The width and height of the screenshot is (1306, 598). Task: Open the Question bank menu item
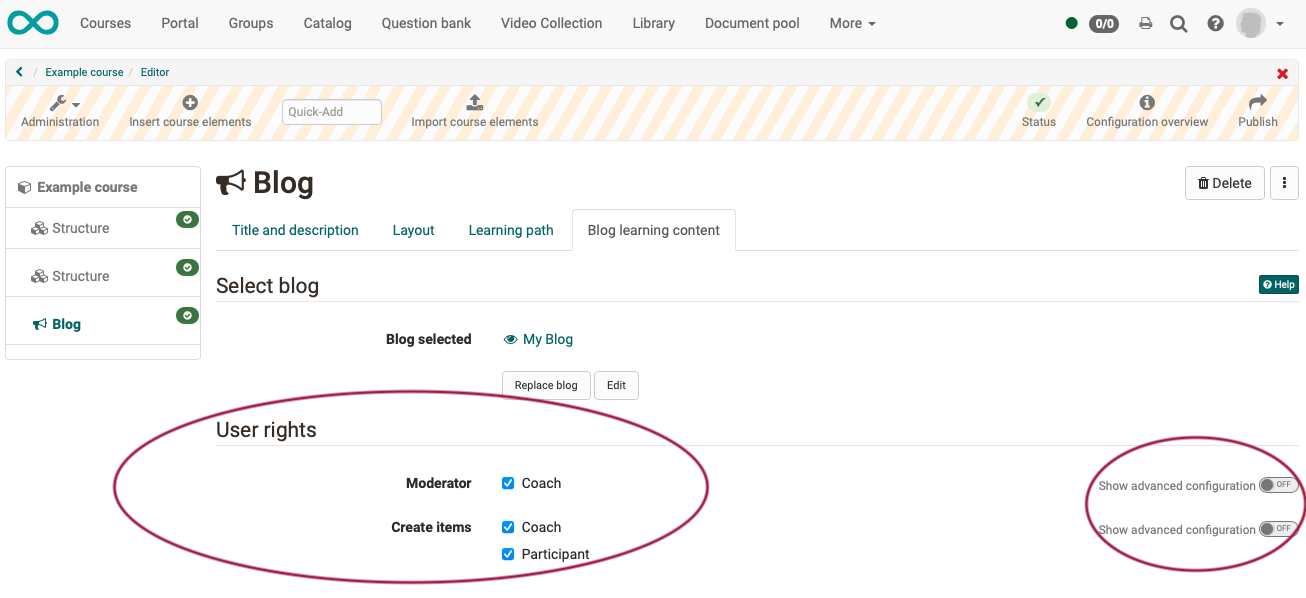coord(426,23)
